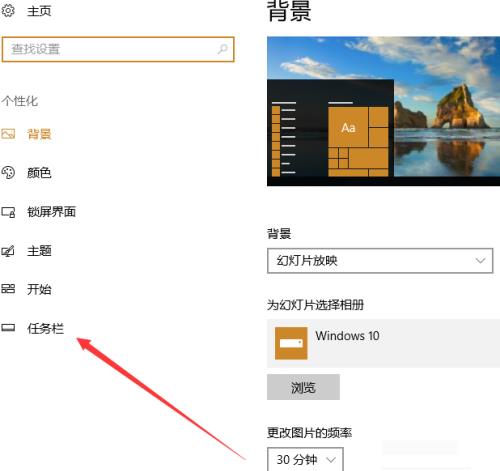
Task: Expand the 30 分钟 frequency dropdown
Action: click(x=305, y=460)
